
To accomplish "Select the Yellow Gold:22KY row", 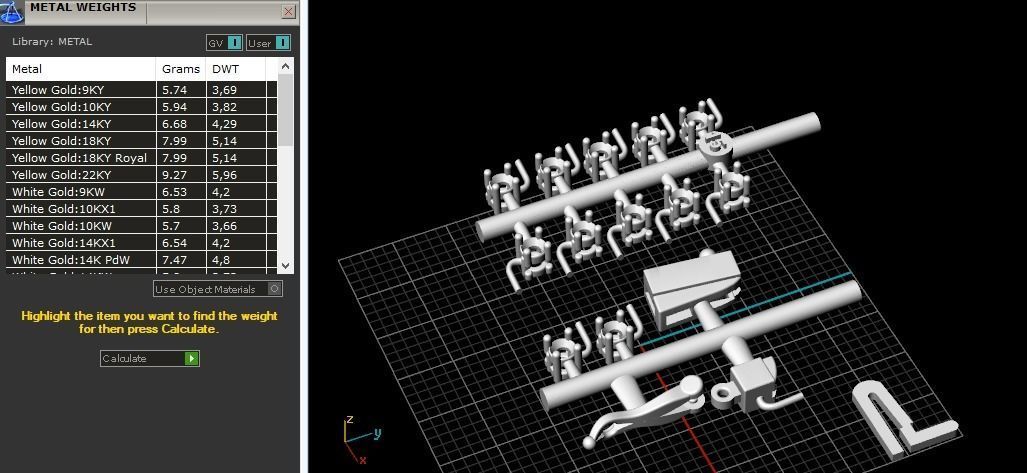I will pyautogui.click(x=141, y=175).
